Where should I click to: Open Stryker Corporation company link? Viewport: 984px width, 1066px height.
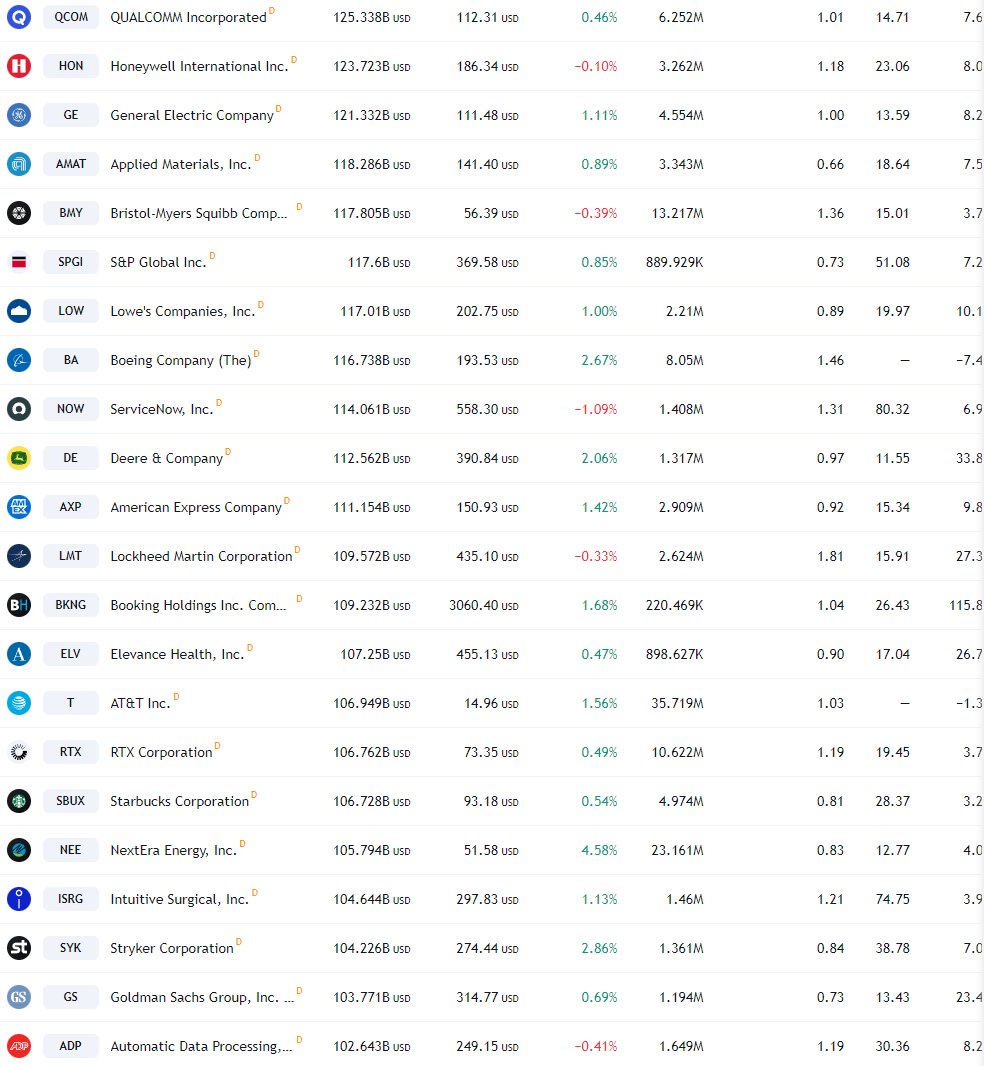172,948
